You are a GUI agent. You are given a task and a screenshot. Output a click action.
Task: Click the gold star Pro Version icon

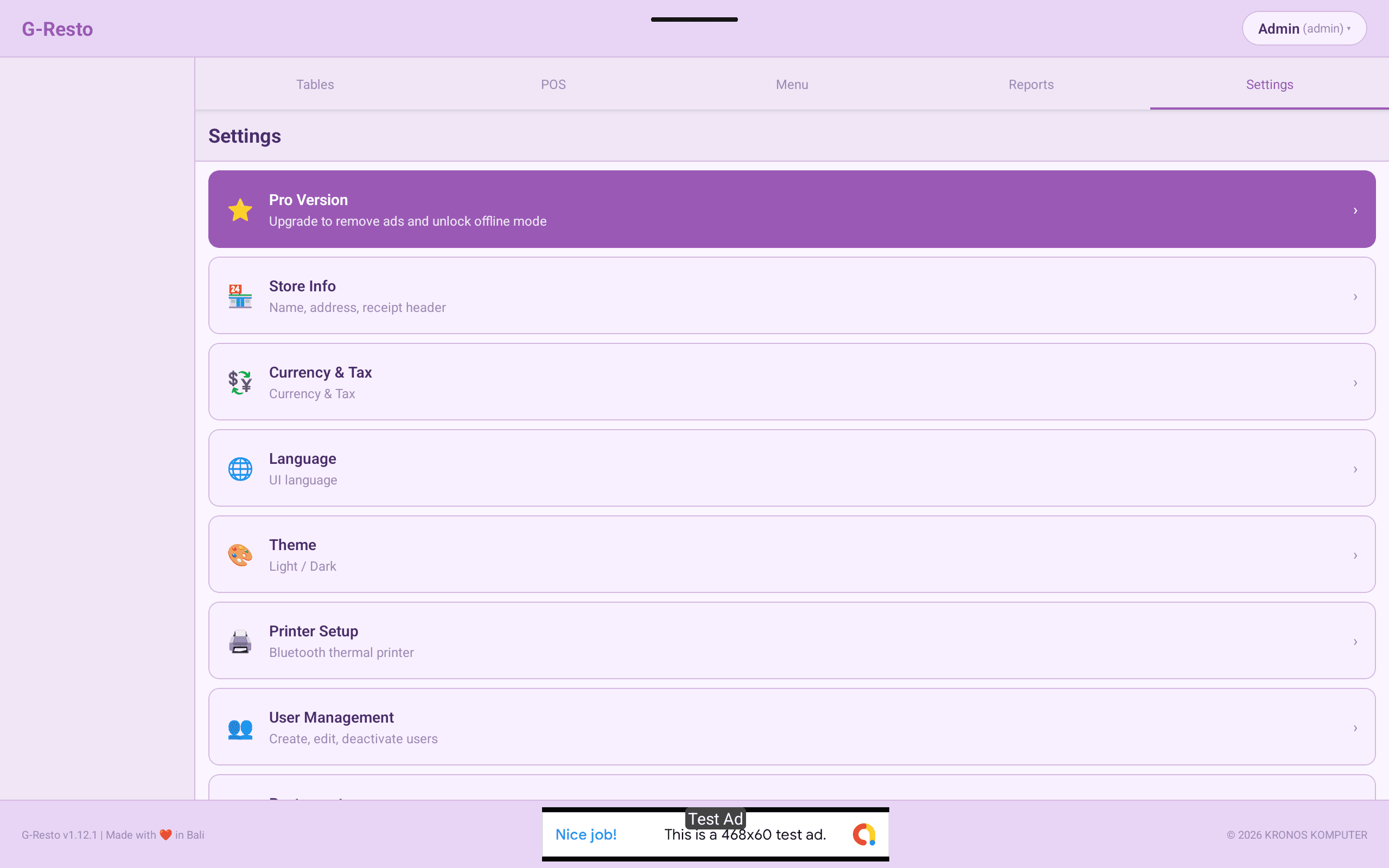(x=240, y=210)
